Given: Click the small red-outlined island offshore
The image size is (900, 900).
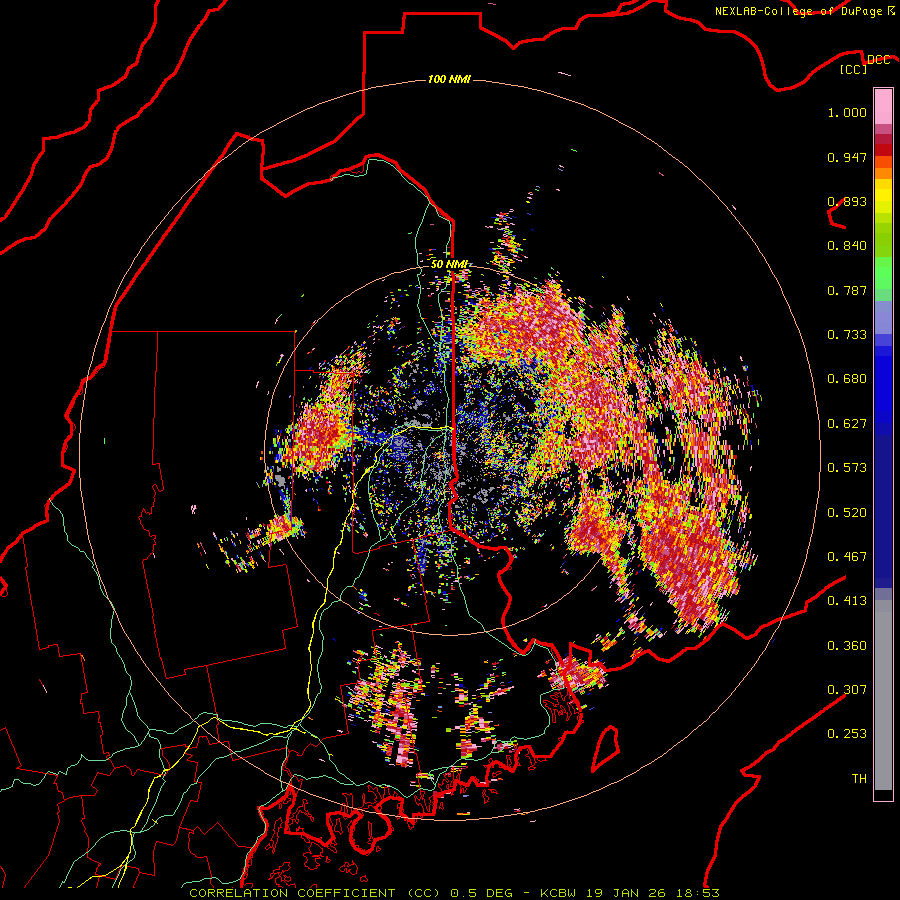Looking at the screenshot, I should [x=606, y=748].
